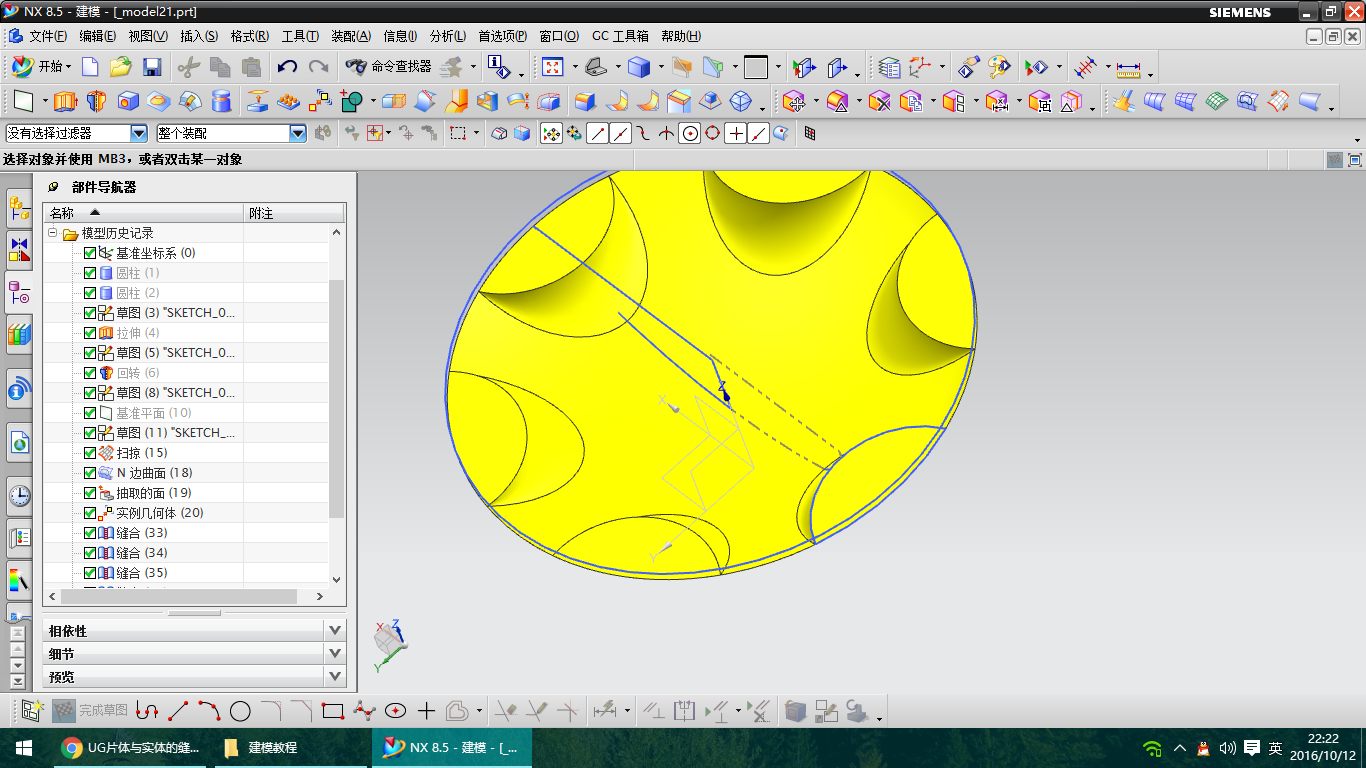Click the Revolve feature icon
This screenshot has height=768, width=1366.
pyautogui.click(x=96, y=101)
